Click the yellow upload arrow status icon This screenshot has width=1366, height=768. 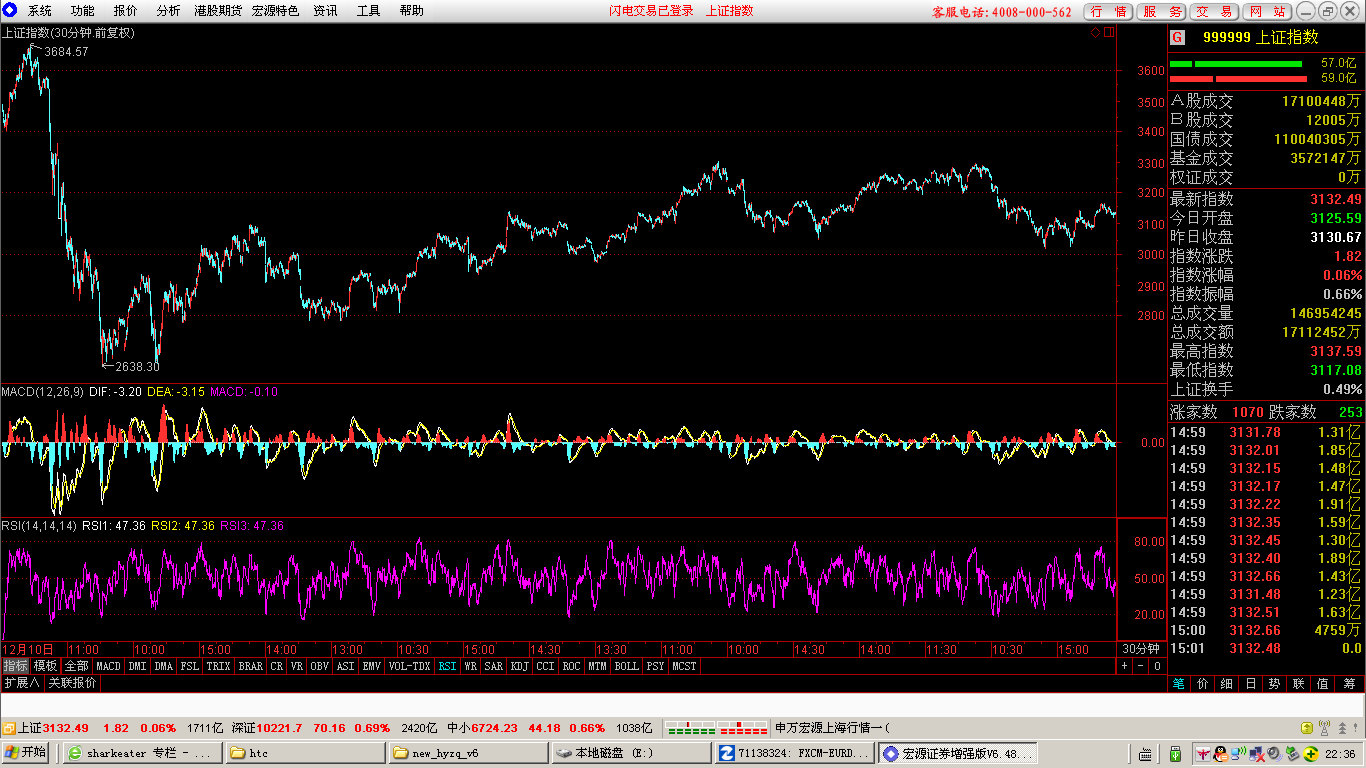(x=1307, y=728)
